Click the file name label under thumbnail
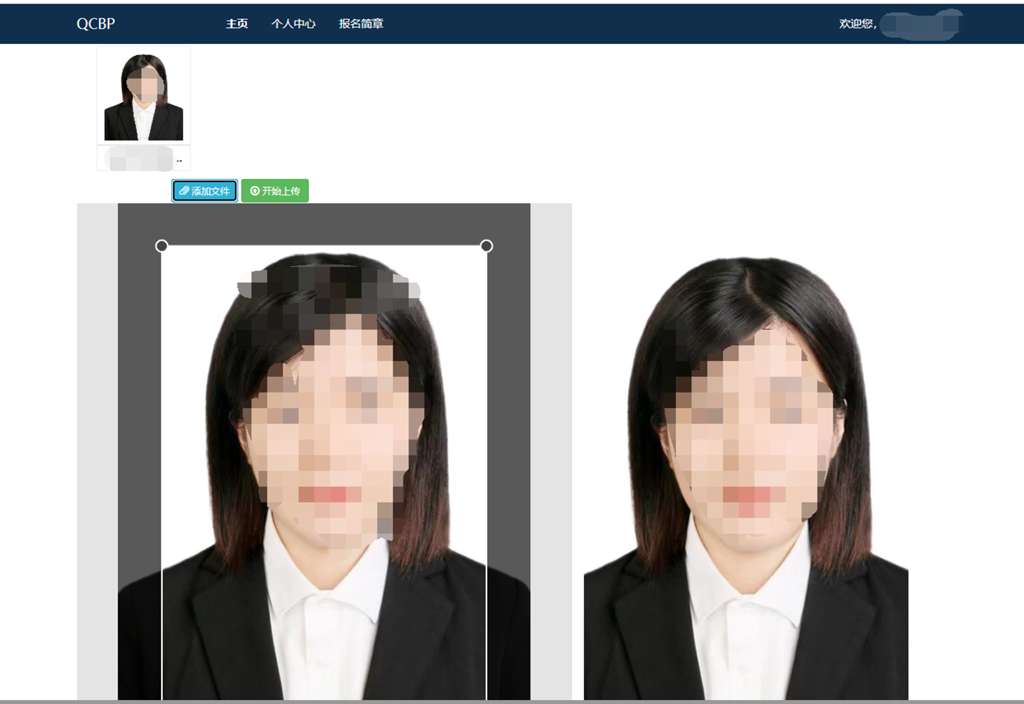The height and width of the screenshot is (704, 1024). pos(138,159)
